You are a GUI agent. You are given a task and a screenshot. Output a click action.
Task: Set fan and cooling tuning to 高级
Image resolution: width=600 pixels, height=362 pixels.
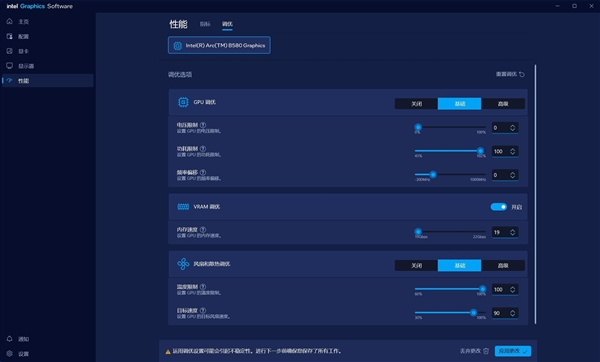pos(503,266)
